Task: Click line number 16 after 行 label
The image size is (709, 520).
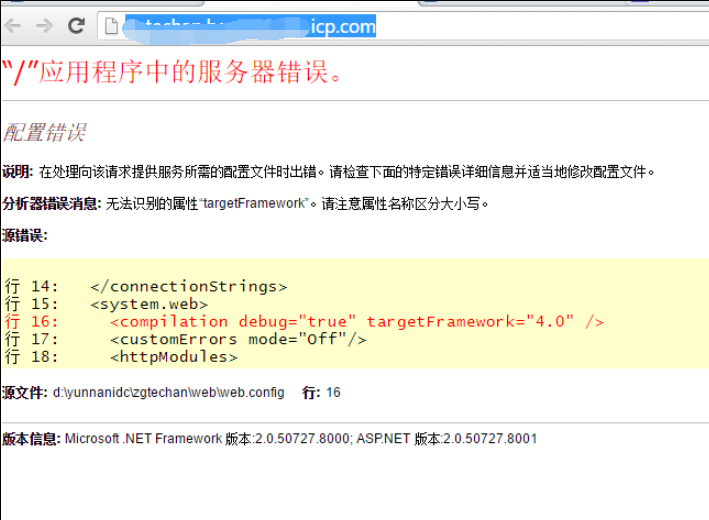Action: click(333, 392)
